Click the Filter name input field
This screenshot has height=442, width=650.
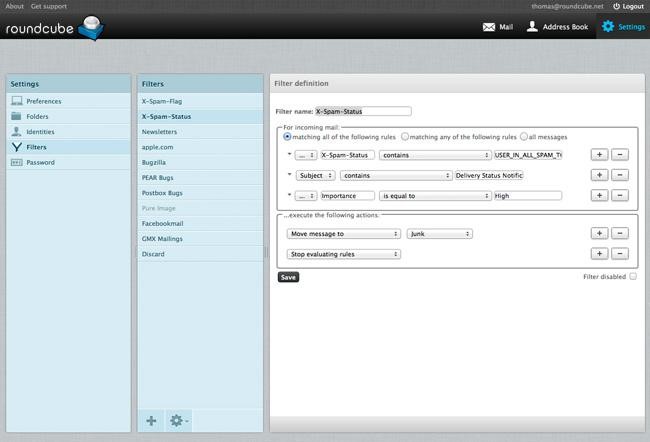362,111
